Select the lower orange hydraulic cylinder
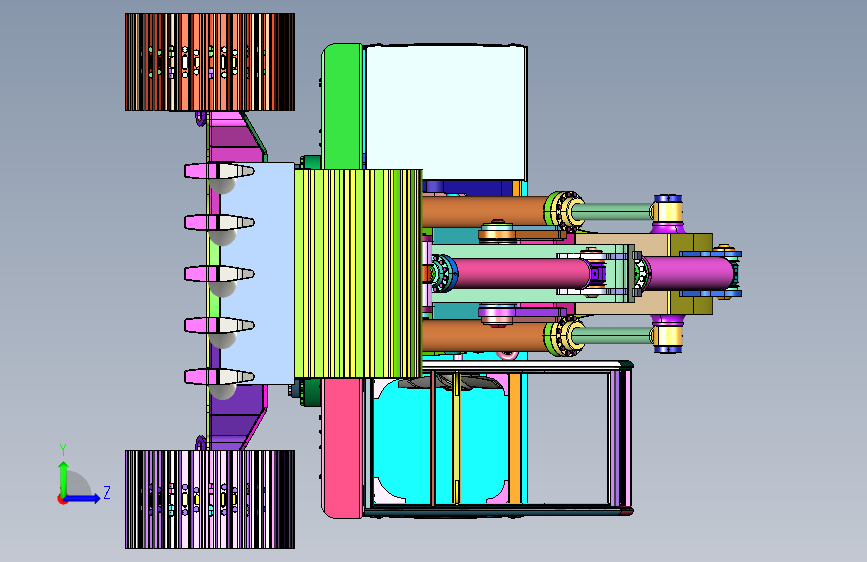 point(484,336)
